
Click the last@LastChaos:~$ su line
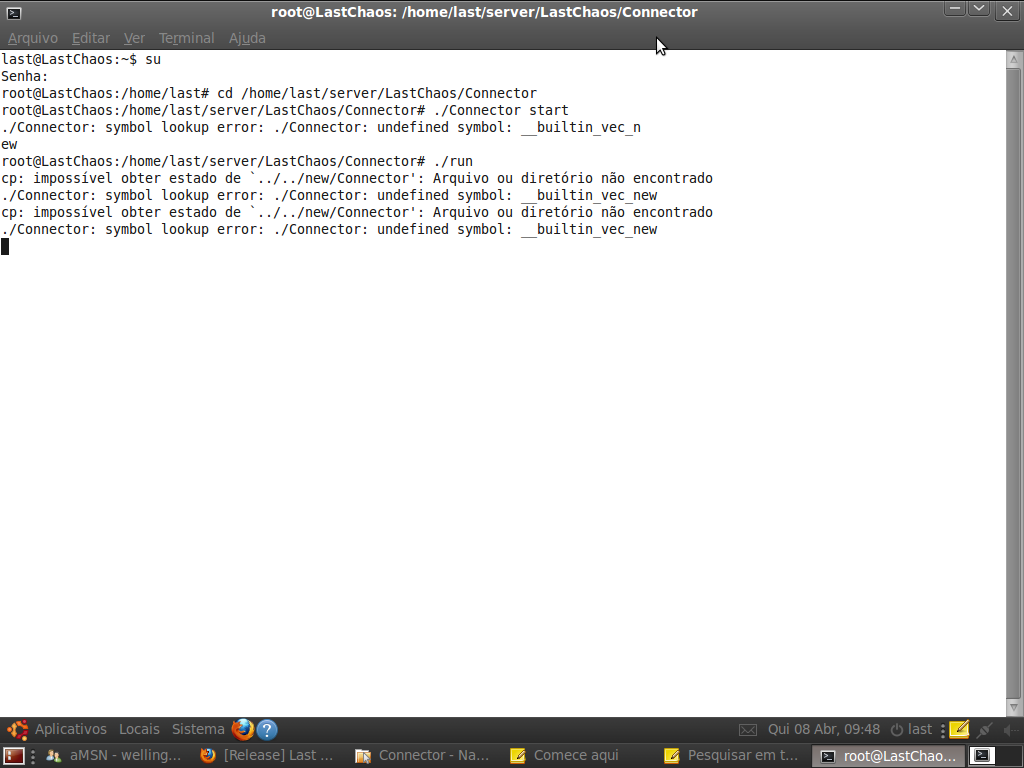(x=81, y=59)
